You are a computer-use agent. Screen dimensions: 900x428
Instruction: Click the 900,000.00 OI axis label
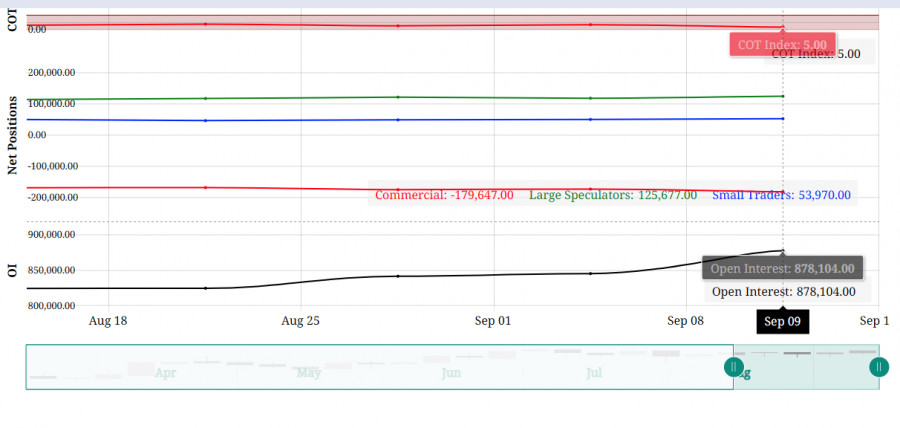tap(52, 235)
